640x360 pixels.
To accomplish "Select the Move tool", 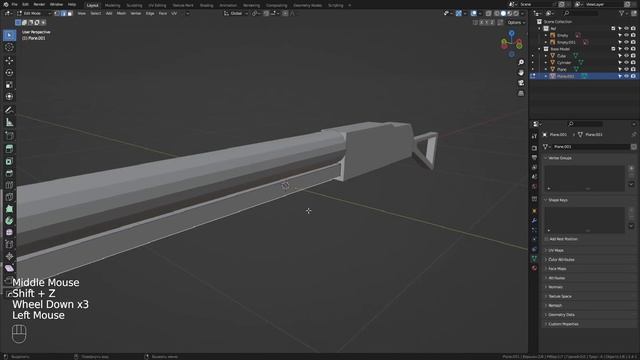I will 9,60.
